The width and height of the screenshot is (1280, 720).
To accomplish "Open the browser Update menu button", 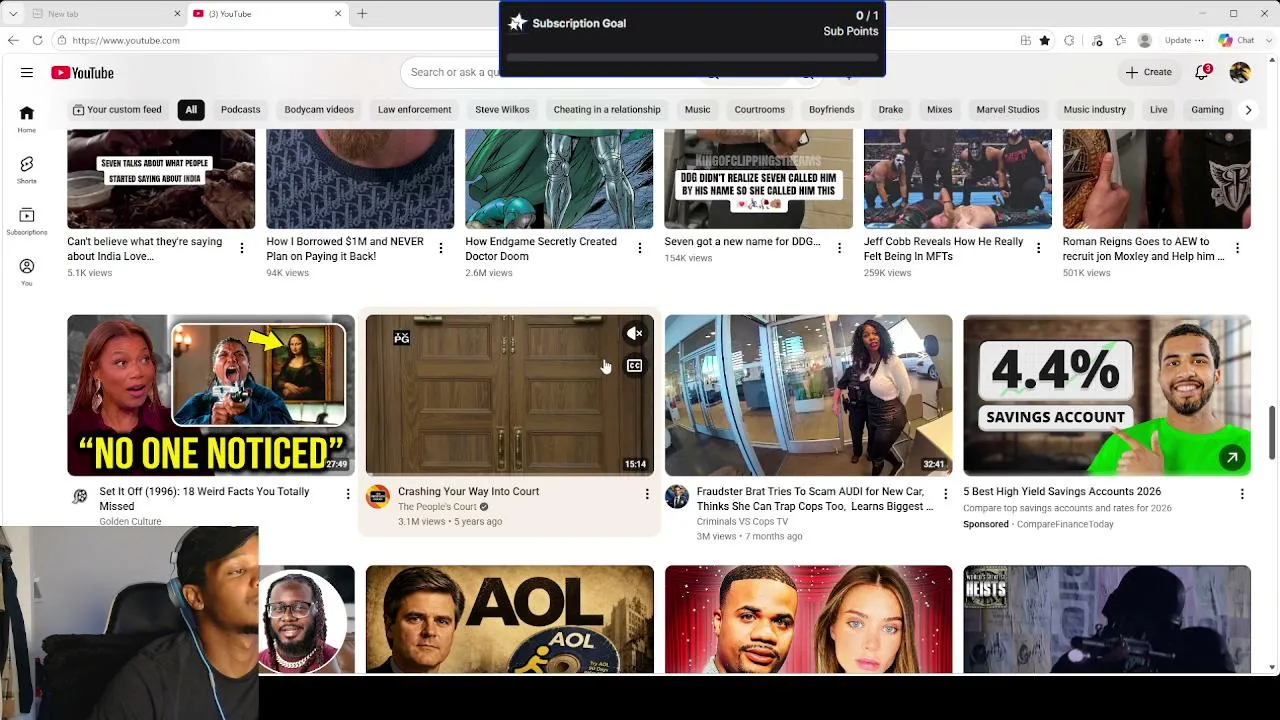I will tap(1184, 40).
